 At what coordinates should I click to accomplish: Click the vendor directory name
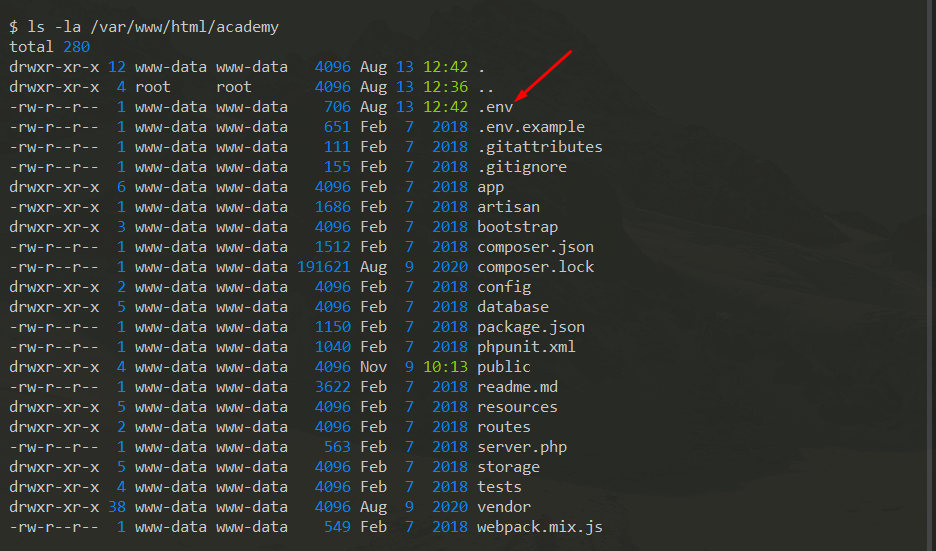(504, 507)
